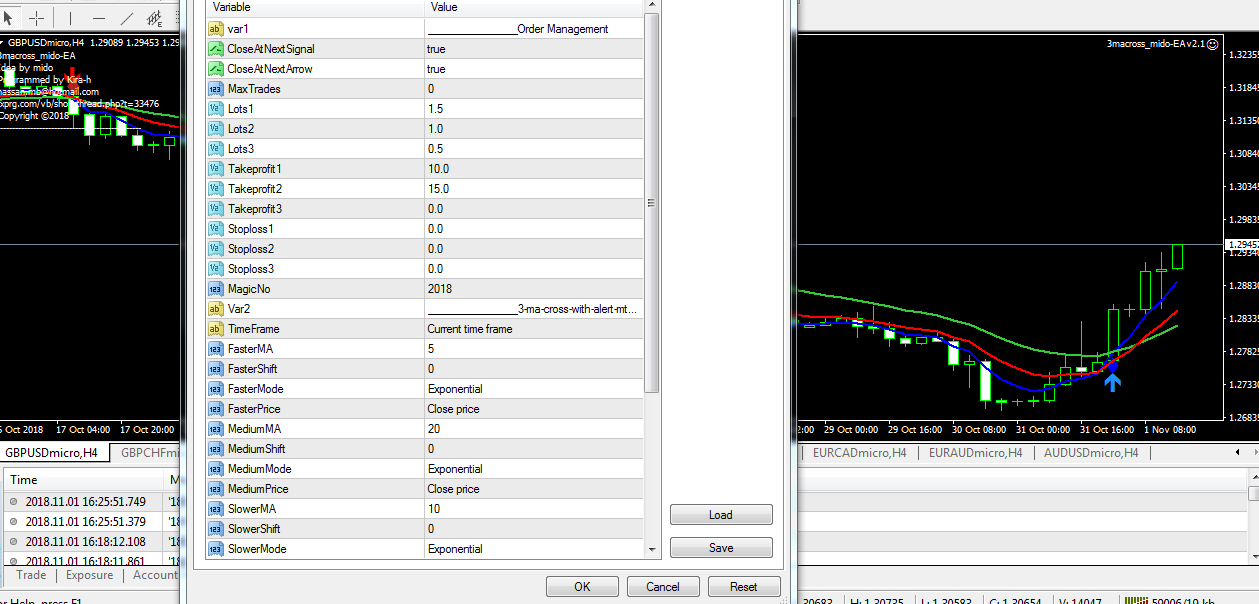Toggle CloseAtNextSignal true value
The image size is (1259, 604).
[x=534, y=49]
